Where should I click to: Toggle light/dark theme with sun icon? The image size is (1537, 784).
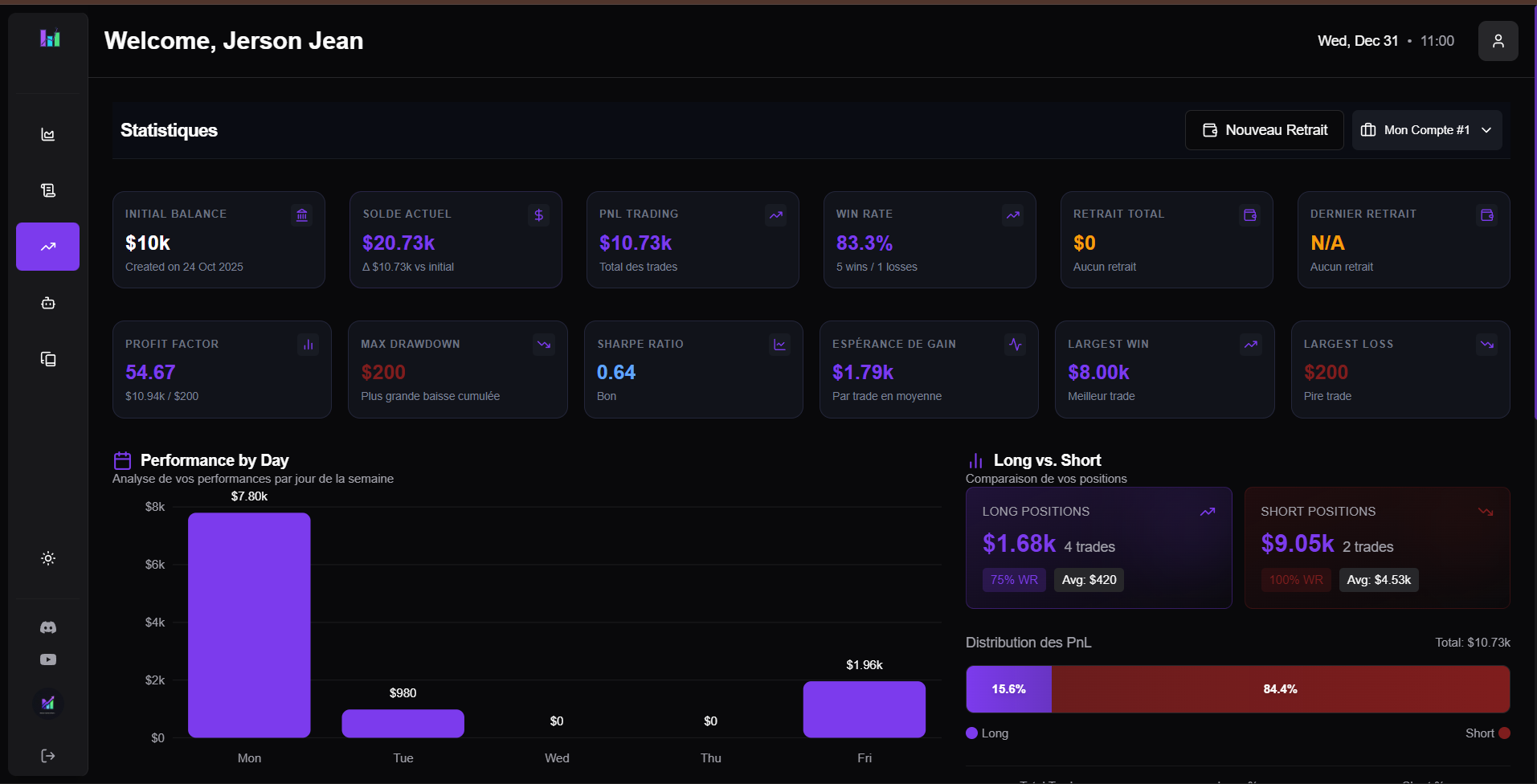click(x=48, y=558)
